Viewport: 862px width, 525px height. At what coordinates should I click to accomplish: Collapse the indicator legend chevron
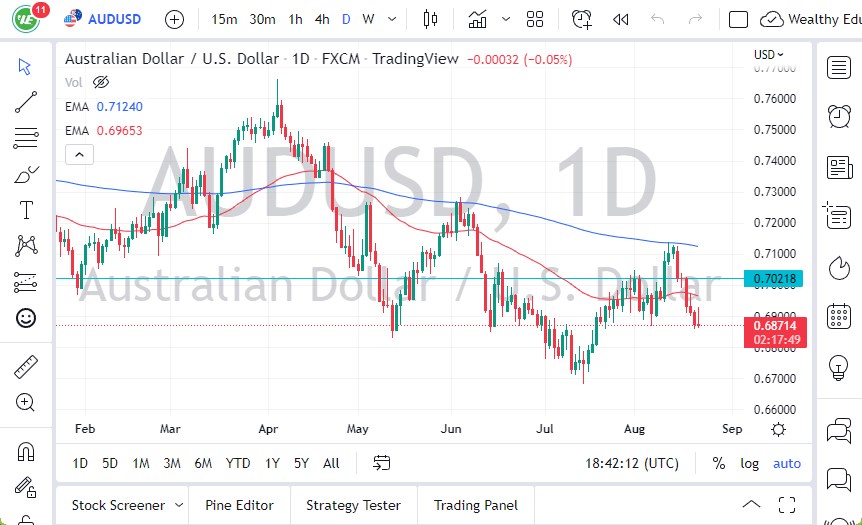[x=79, y=154]
